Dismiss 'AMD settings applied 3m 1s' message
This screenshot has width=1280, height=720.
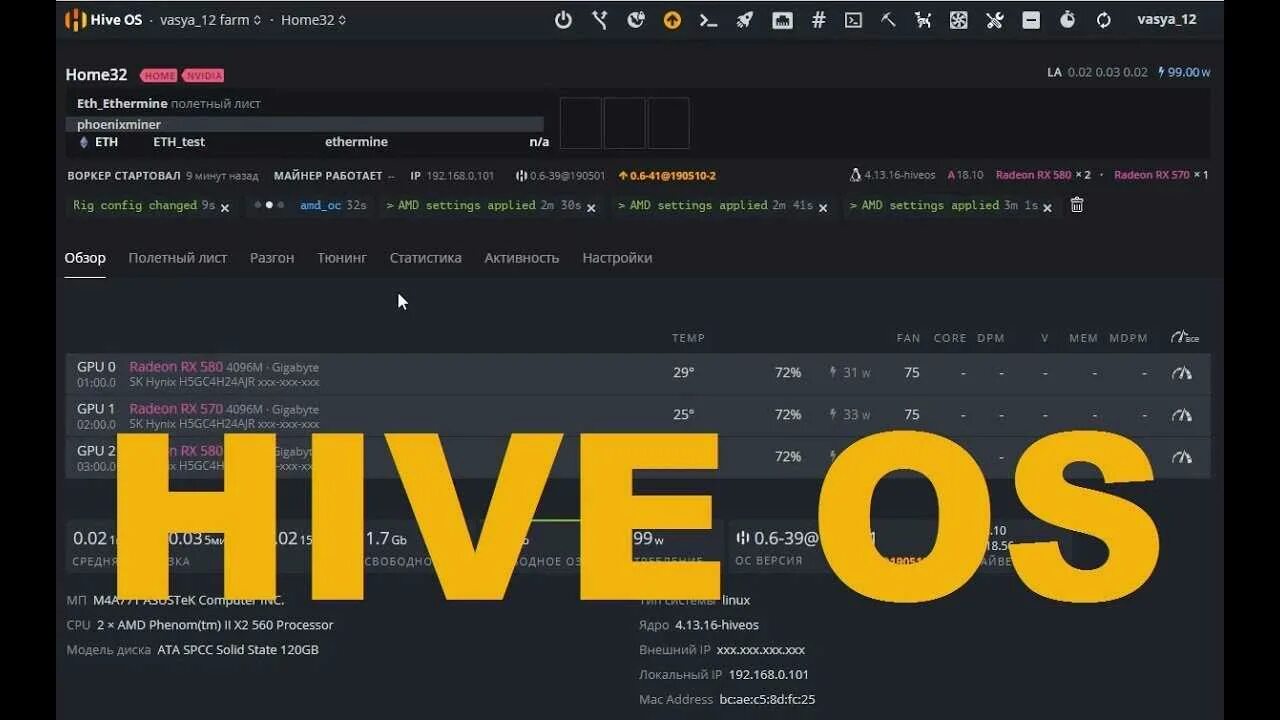(x=1047, y=208)
